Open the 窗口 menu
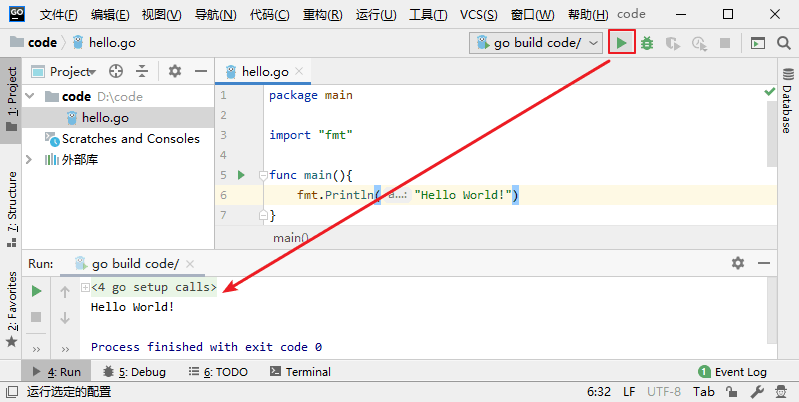Viewport: 799px width, 402px height. pyautogui.click(x=532, y=15)
